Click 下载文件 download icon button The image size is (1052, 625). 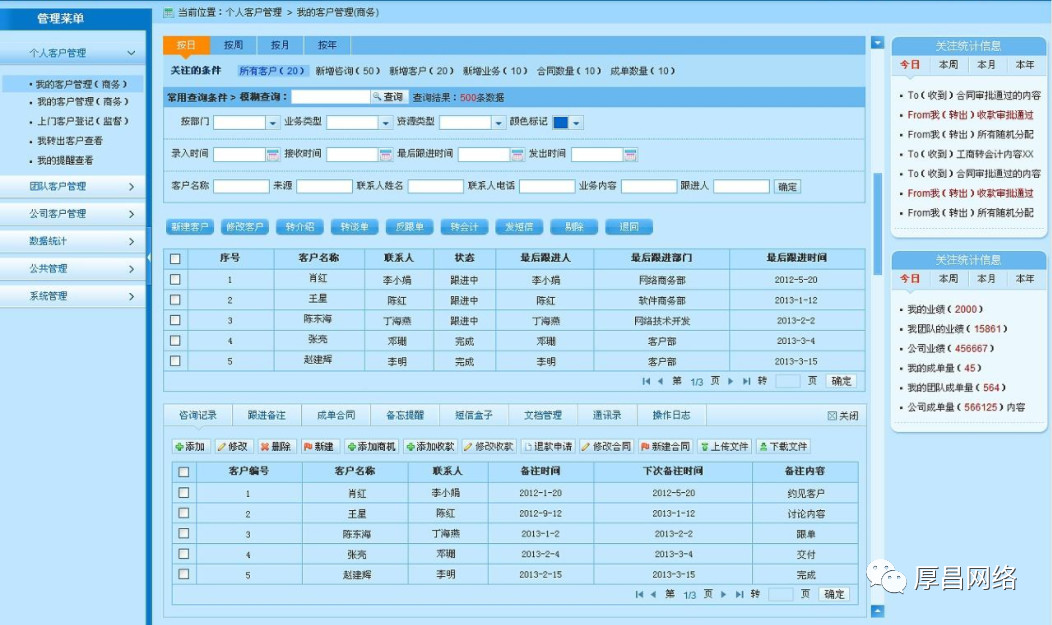click(x=783, y=447)
